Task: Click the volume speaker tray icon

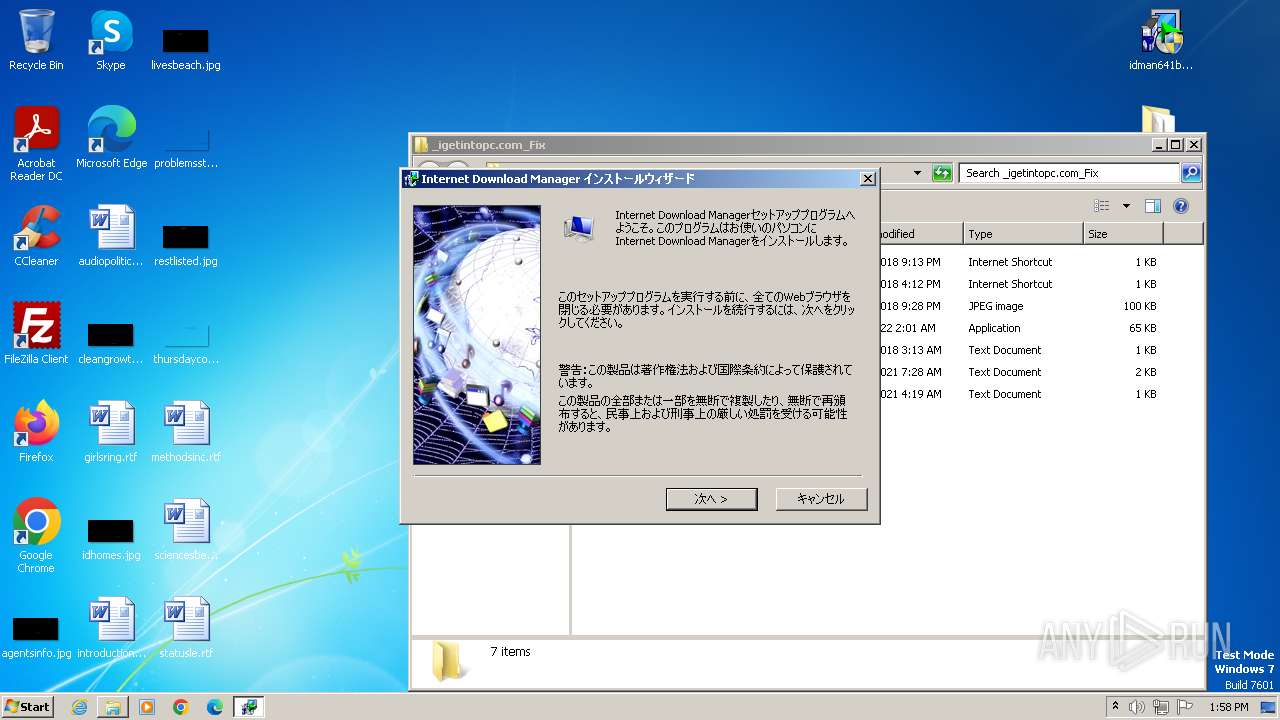Action: click(1137, 707)
